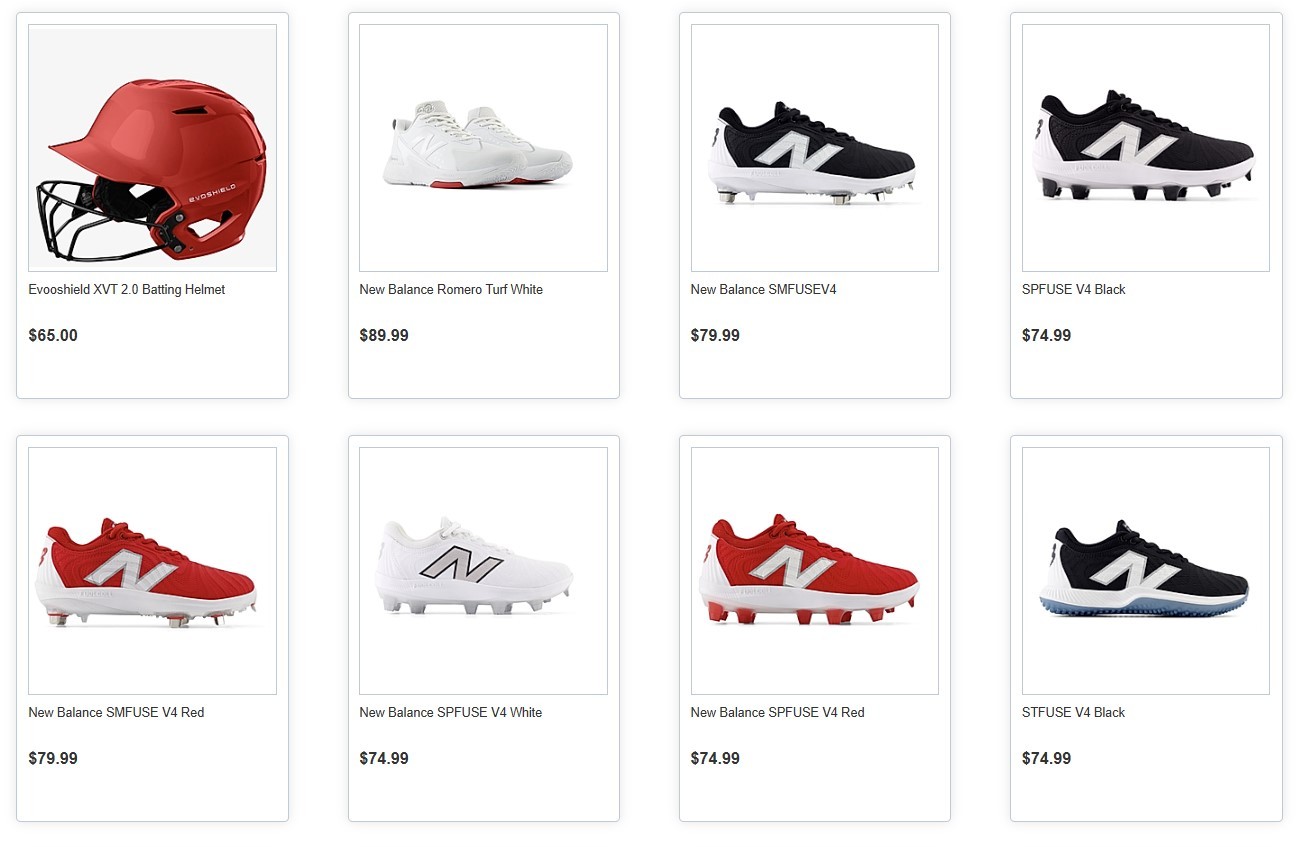
Task: Click the SPFUSE V4 Black cleat image
Action: [1145, 148]
